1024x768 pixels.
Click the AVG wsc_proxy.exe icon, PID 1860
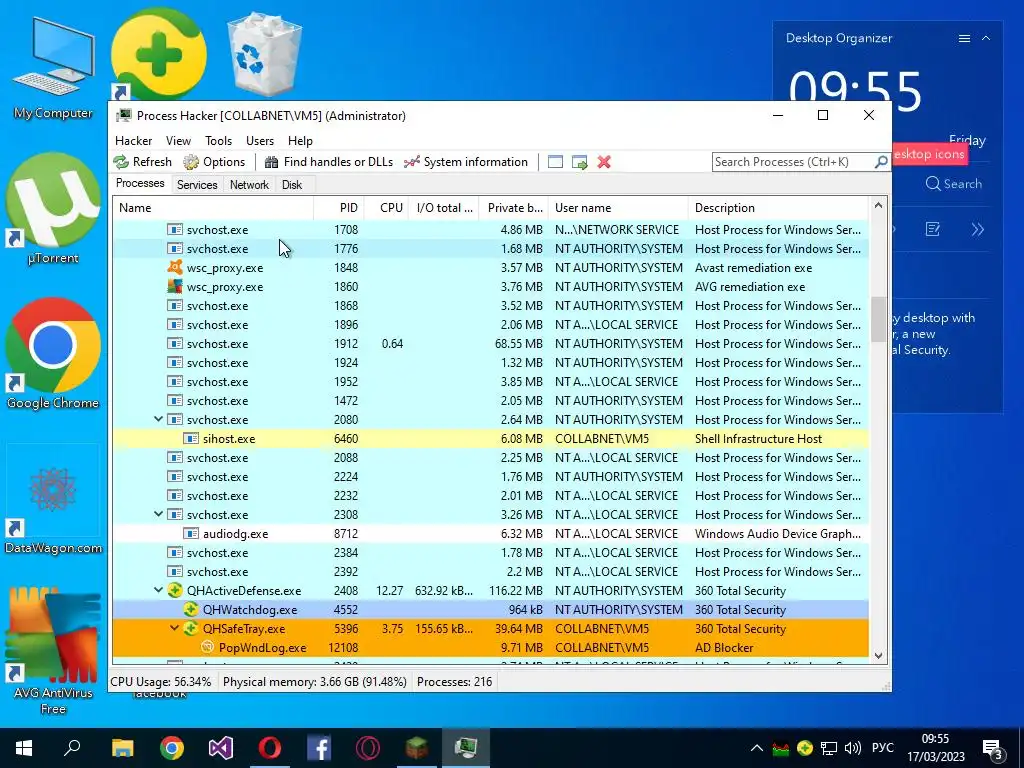click(x=175, y=287)
